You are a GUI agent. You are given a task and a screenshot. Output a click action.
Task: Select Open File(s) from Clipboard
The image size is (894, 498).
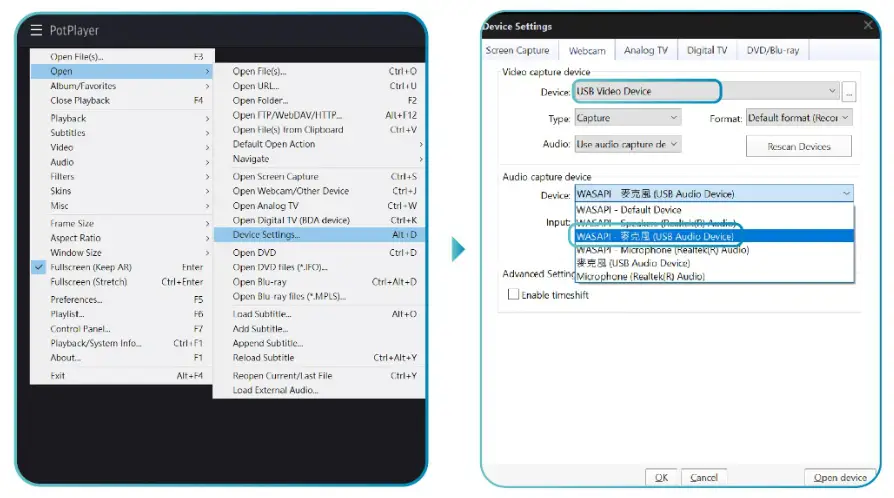(x=319, y=129)
